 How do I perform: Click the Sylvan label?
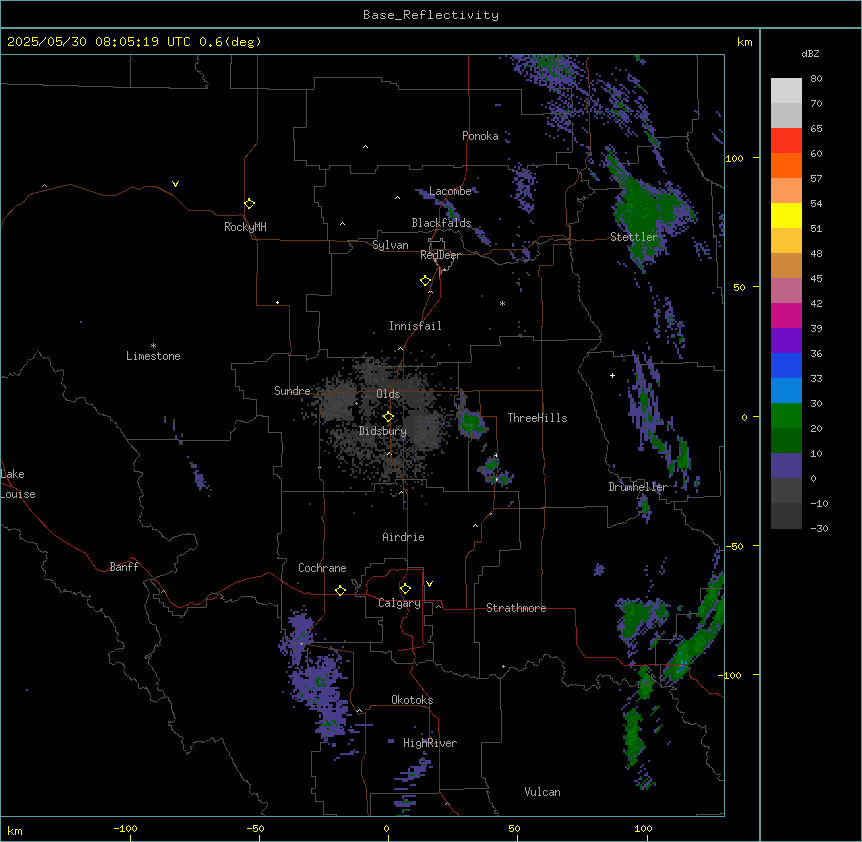[x=390, y=245]
